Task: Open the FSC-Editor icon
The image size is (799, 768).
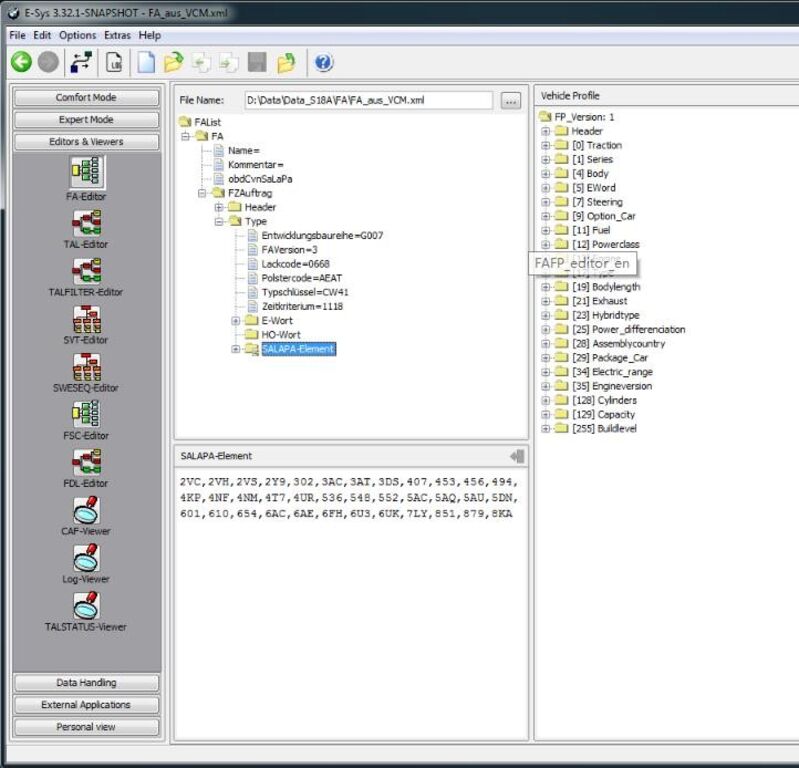Action: (87, 414)
